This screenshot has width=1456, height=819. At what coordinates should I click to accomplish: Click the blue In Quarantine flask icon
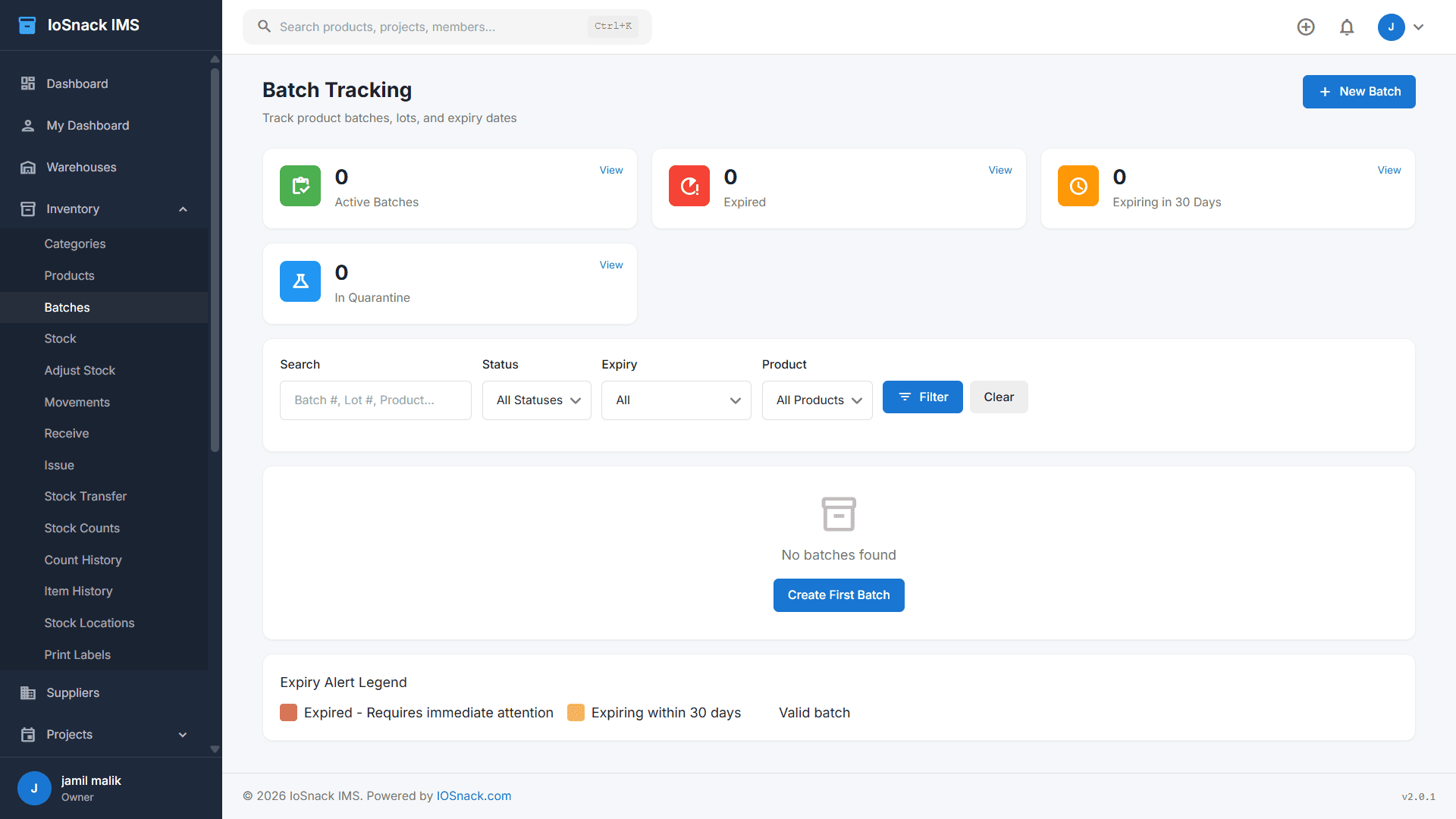point(300,281)
